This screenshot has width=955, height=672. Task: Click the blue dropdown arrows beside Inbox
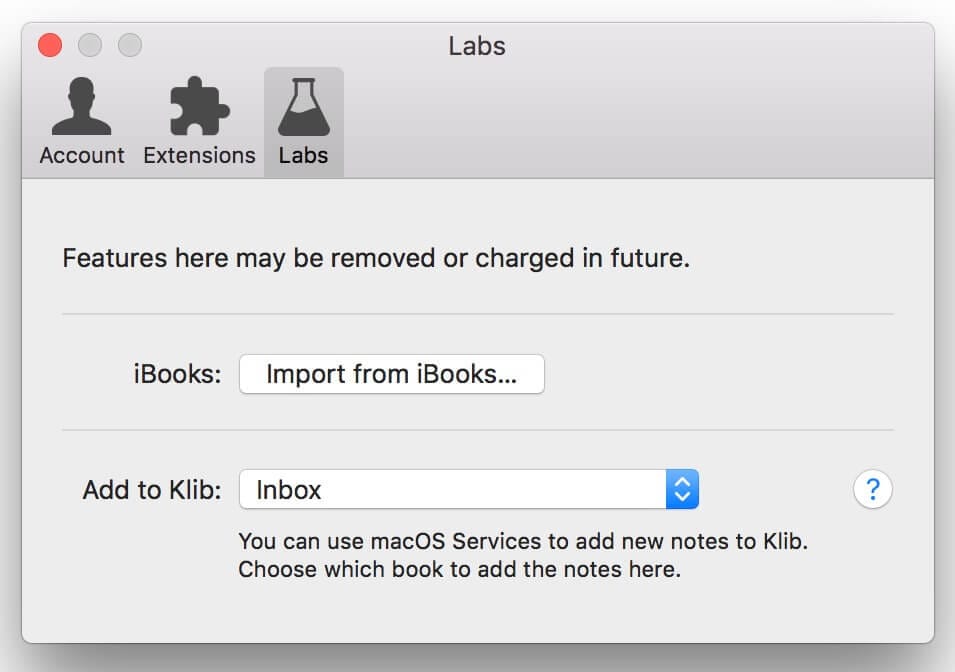(x=682, y=490)
